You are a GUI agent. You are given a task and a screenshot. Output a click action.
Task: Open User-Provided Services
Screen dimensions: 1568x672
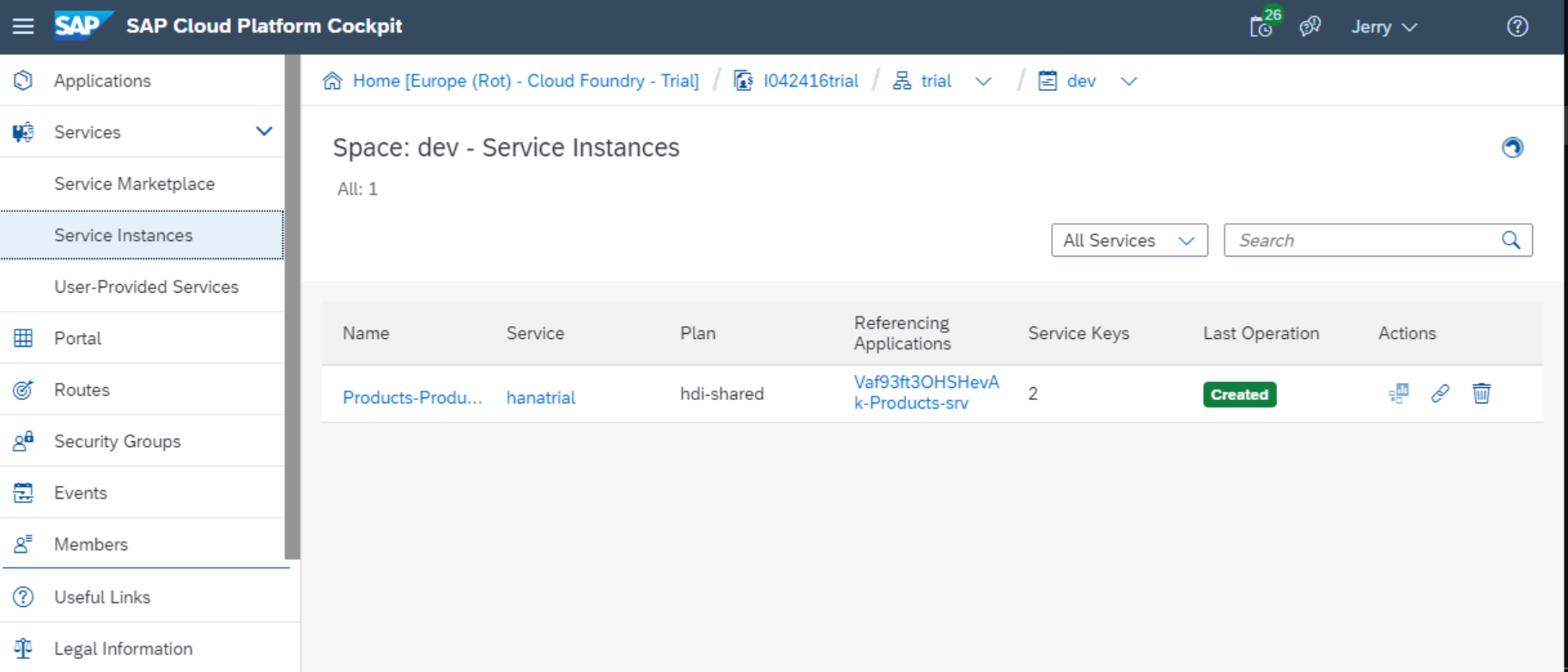coord(142,287)
